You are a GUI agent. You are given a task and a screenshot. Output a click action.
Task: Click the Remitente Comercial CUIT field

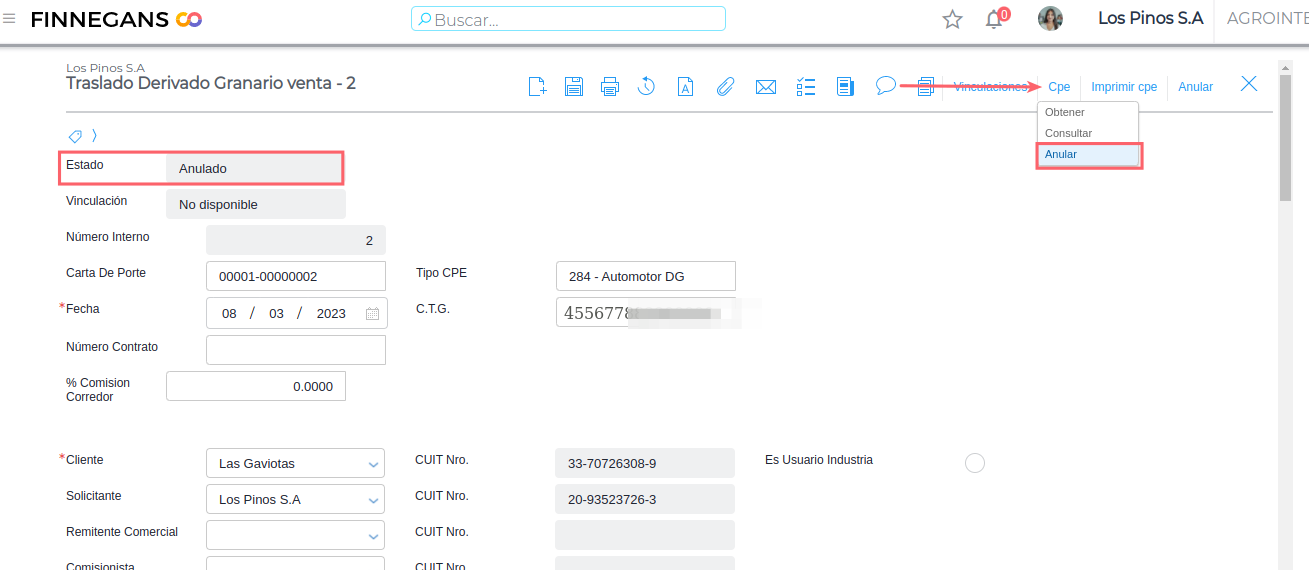pos(645,535)
